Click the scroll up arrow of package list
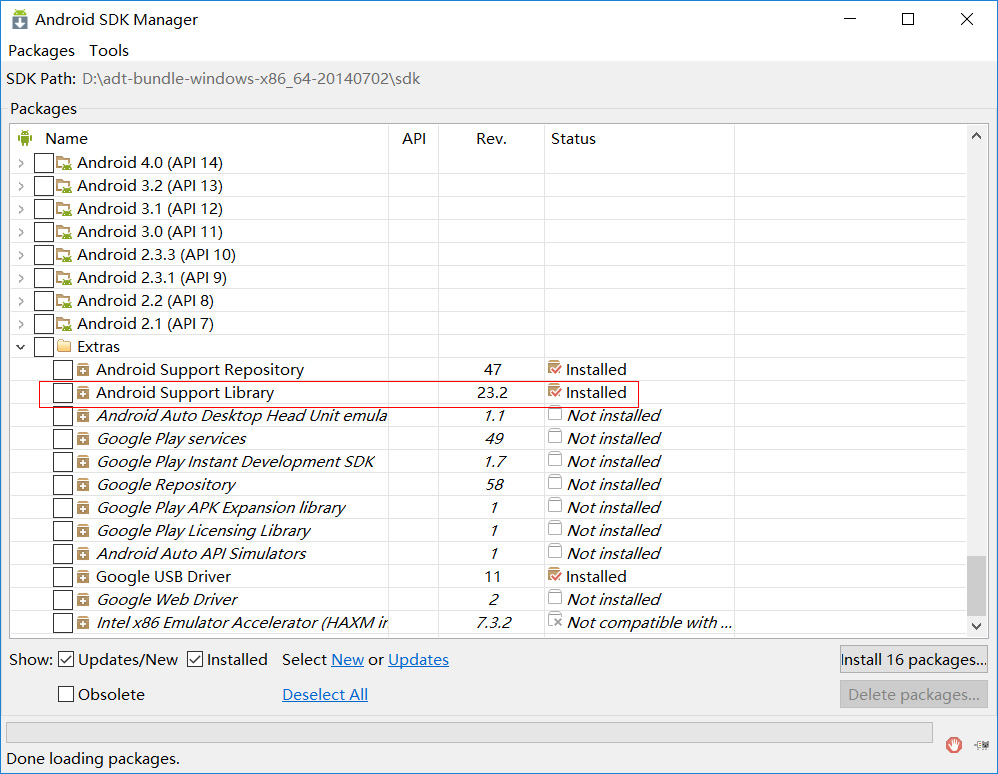Image resolution: width=998 pixels, height=774 pixels. (x=976, y=136)
